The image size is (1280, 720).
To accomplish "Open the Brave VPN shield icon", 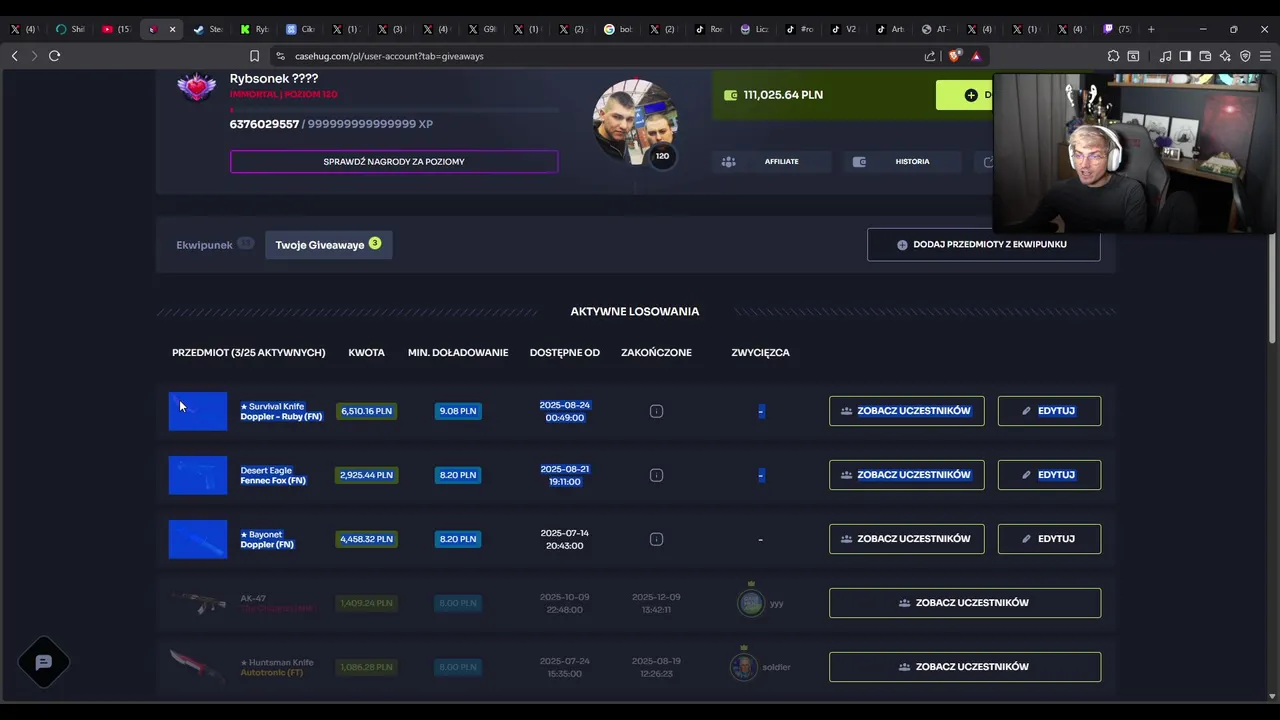I will click(x=1245, y=56).
